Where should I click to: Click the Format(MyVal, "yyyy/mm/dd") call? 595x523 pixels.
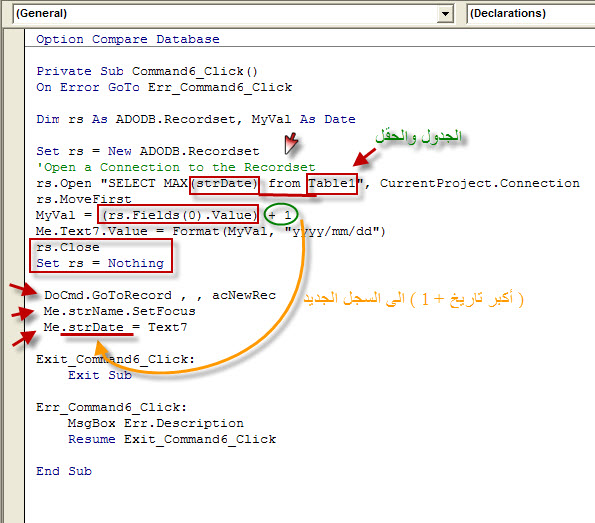point(279,231)
